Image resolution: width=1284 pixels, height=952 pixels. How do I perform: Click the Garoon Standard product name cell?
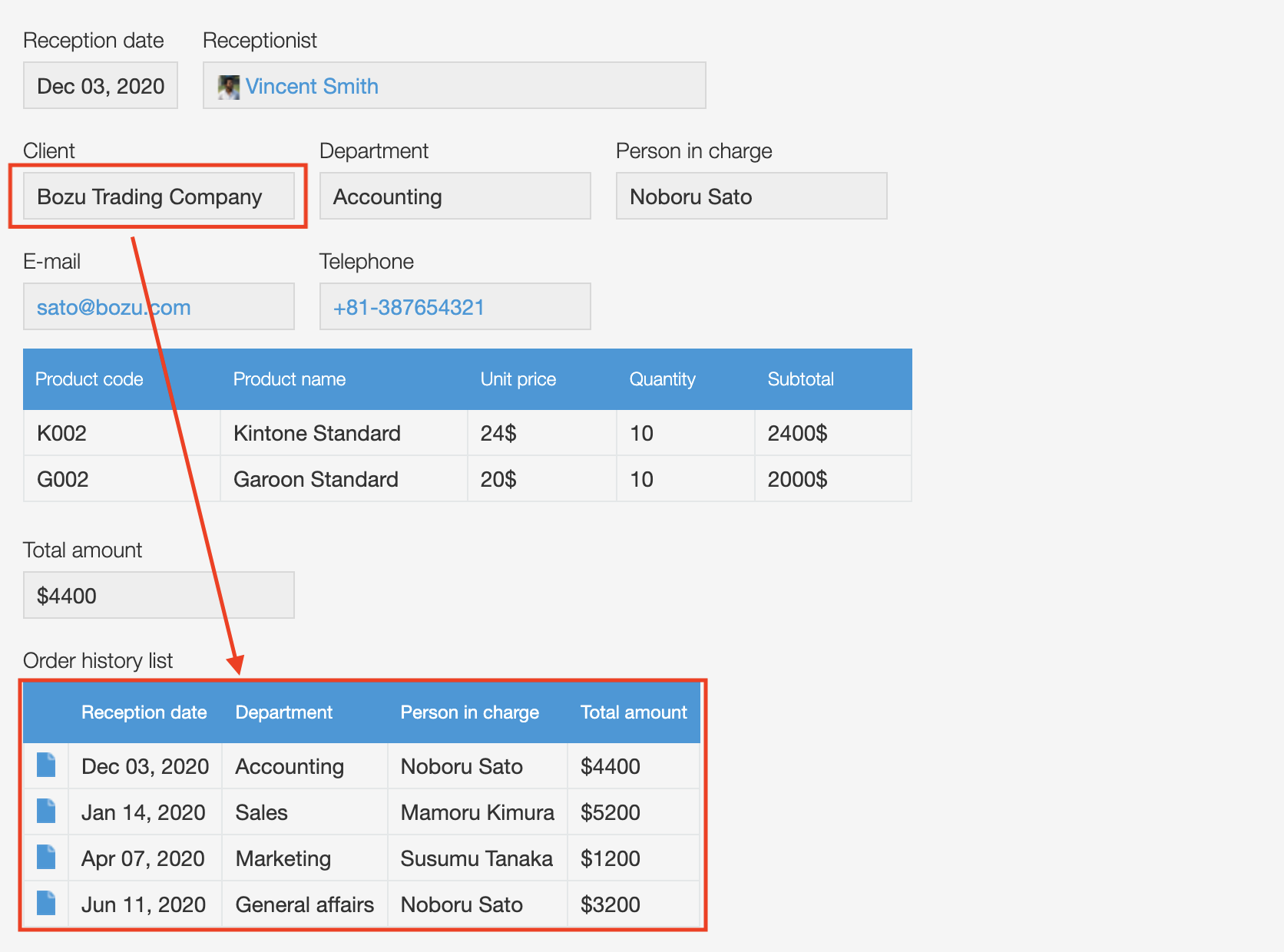pos(316,480)
